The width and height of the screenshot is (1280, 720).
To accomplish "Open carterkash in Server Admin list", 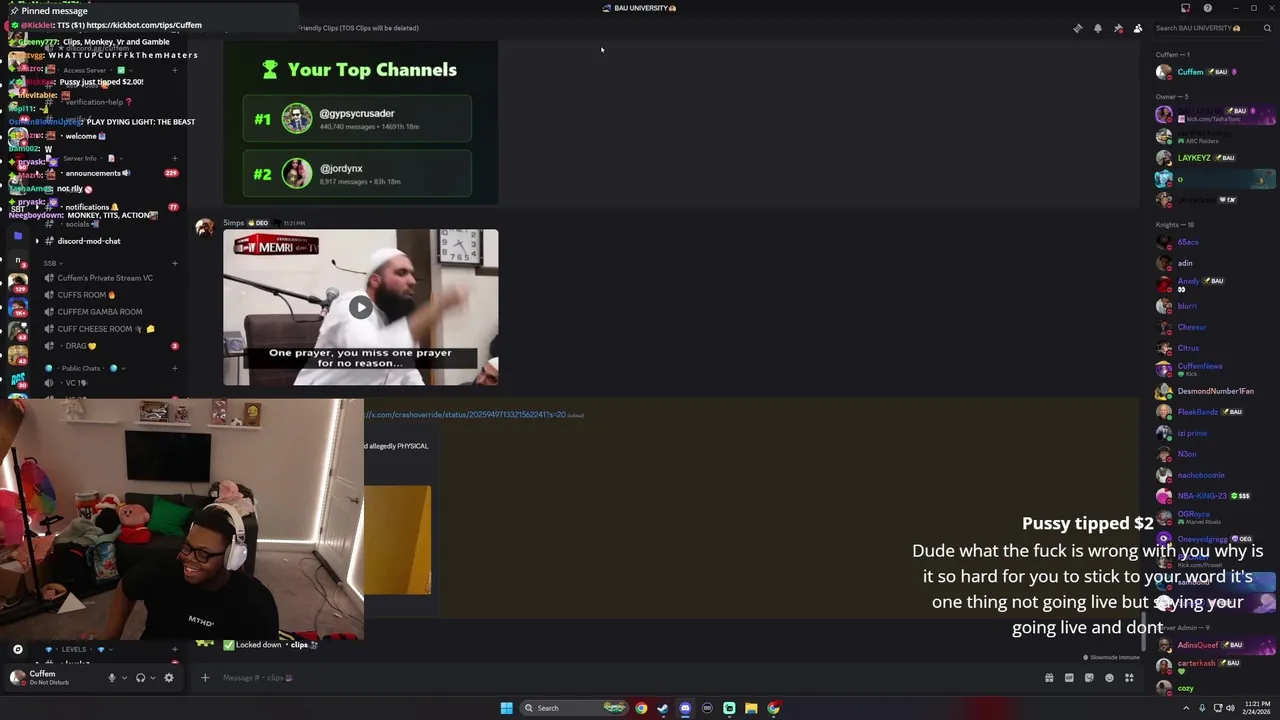I will 1215,665.
